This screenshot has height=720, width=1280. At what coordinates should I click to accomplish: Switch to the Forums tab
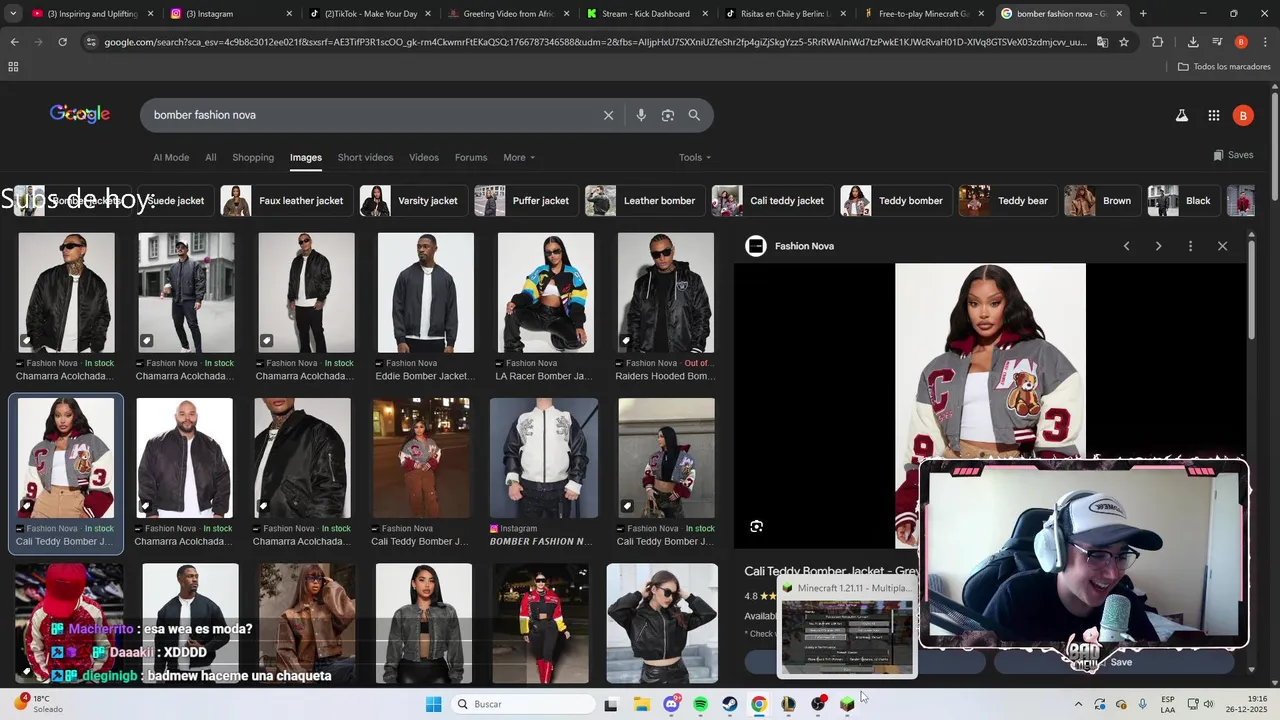pyautogui.click(x=471, y=157)
